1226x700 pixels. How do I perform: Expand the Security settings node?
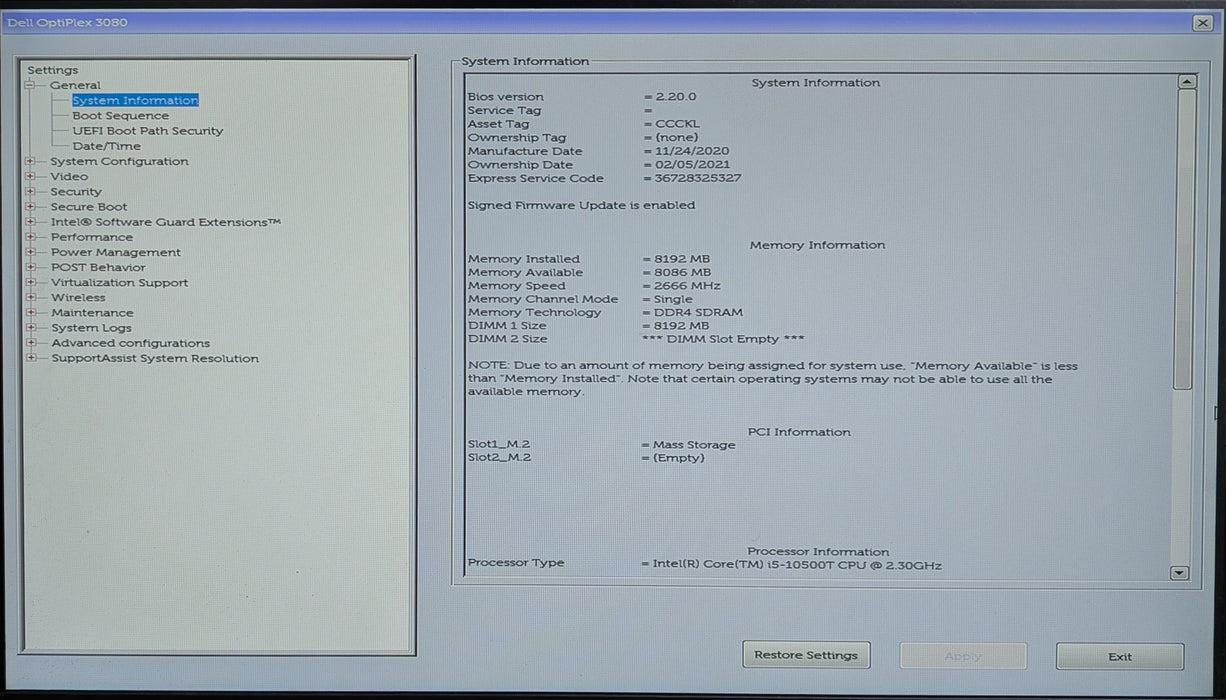click(31, 191)
